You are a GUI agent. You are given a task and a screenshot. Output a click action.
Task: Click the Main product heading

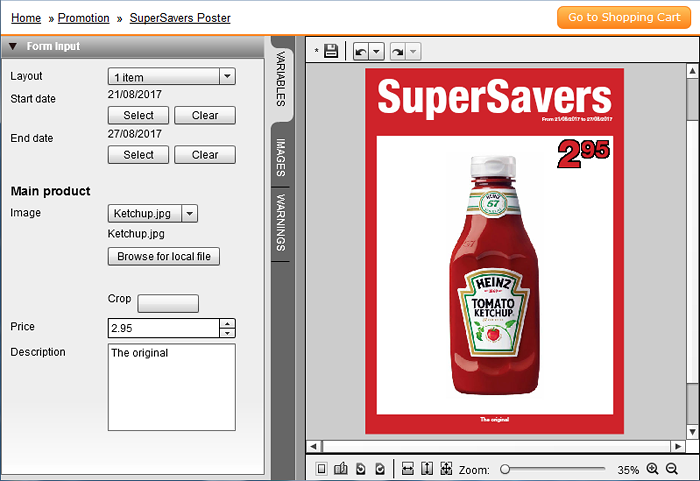tap(50, 191)
